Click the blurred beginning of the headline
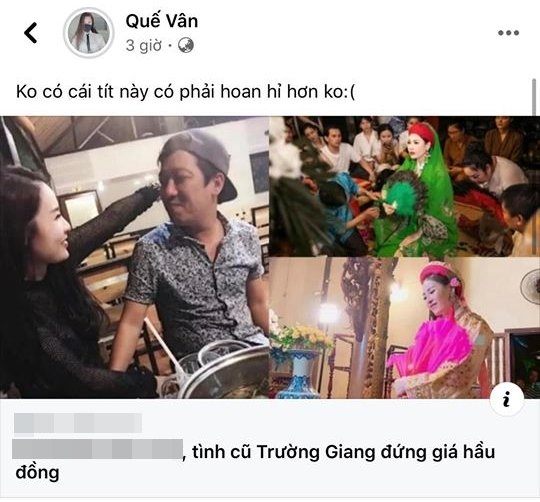Viewport: 540px width, 502px height. [97, 449]
